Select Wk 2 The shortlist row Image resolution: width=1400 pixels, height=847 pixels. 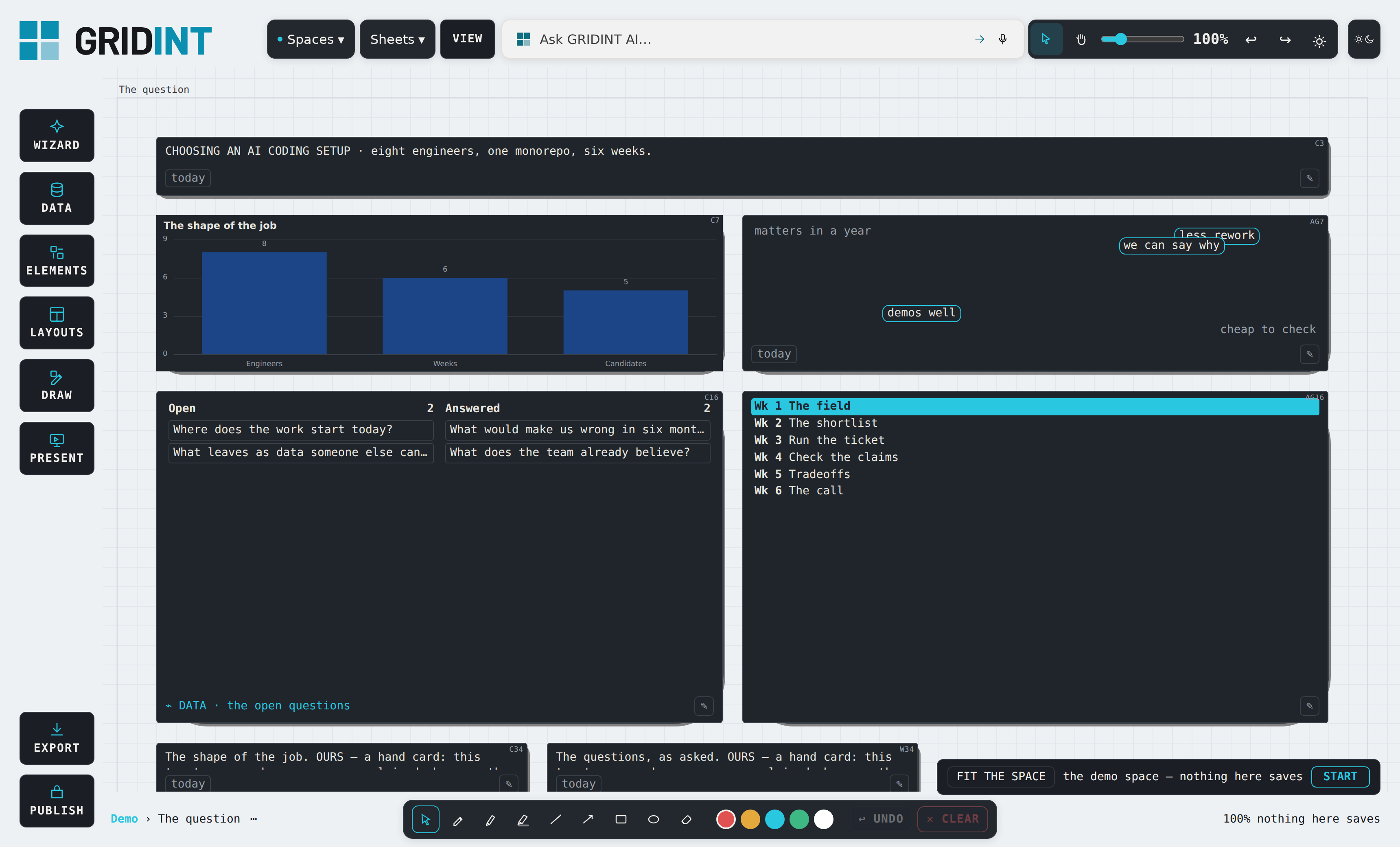(1035, 423)
